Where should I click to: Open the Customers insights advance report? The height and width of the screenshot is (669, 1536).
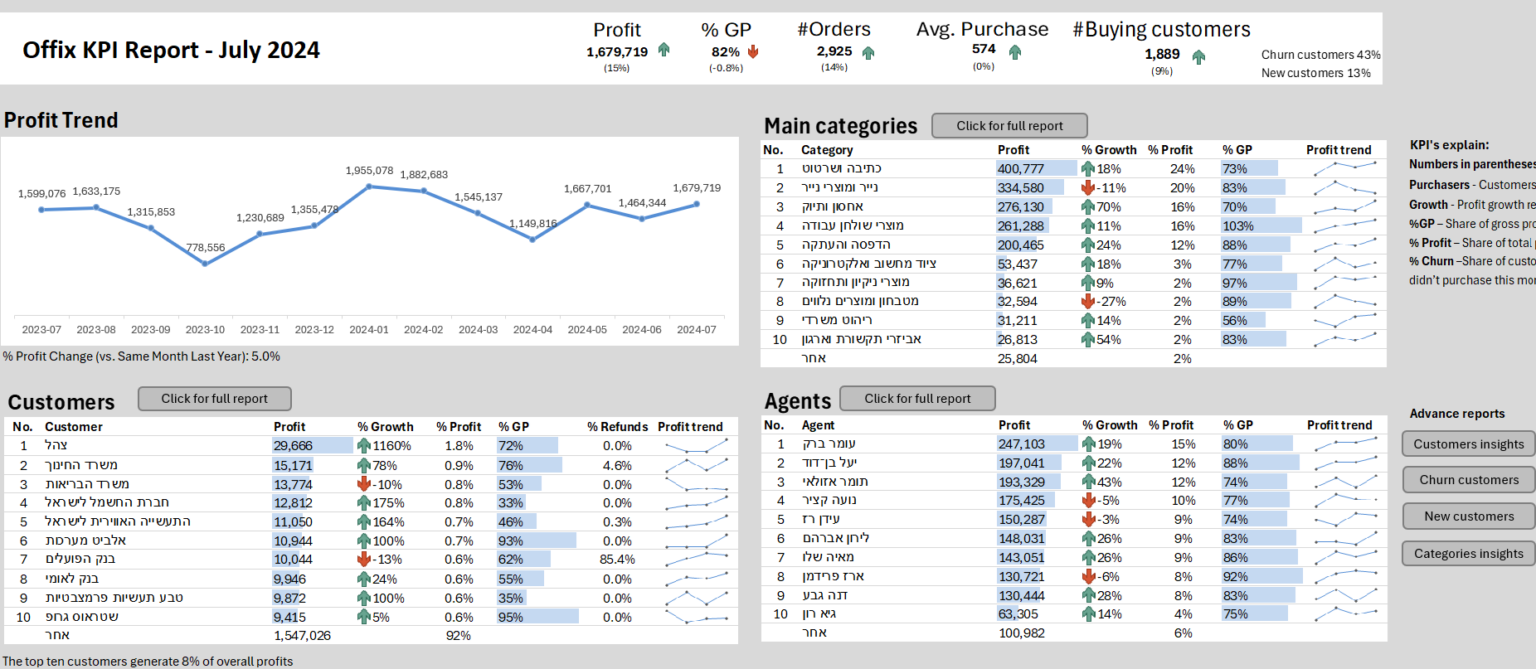click(1468, 444)
